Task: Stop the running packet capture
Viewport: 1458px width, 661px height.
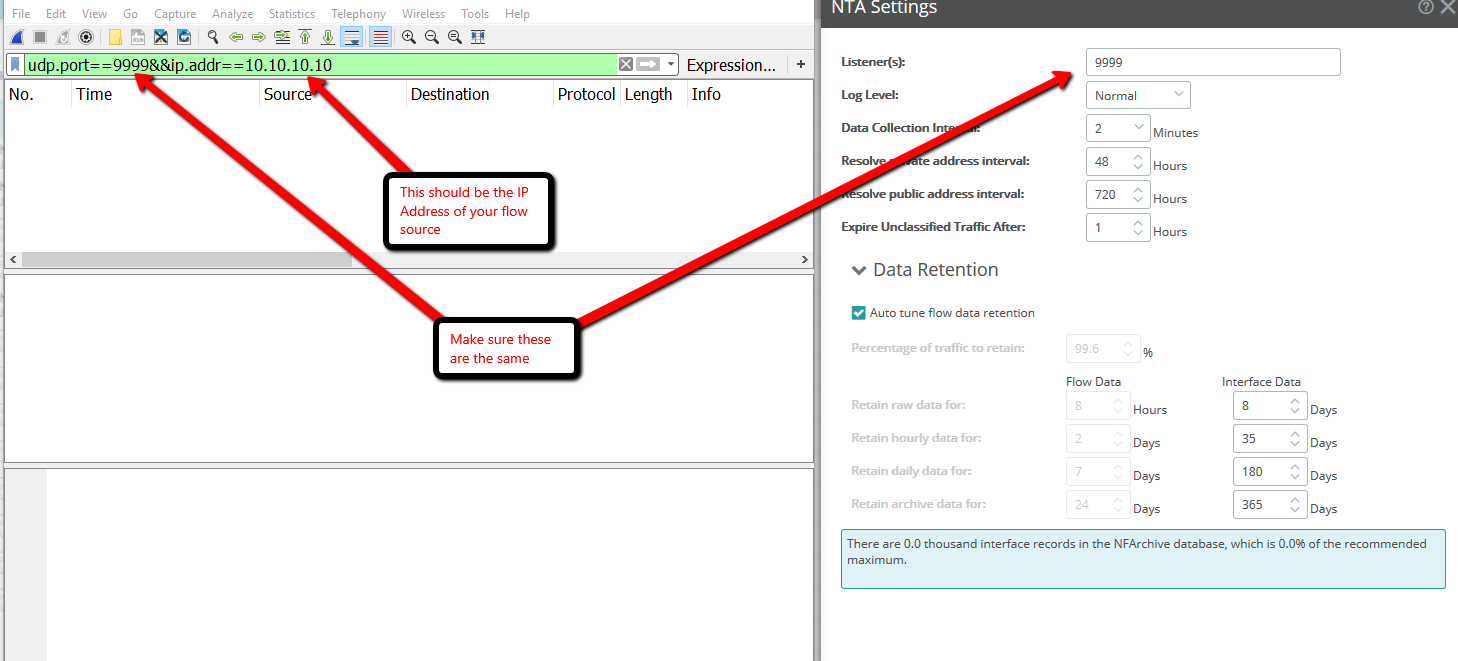Action: coord(40,37)
